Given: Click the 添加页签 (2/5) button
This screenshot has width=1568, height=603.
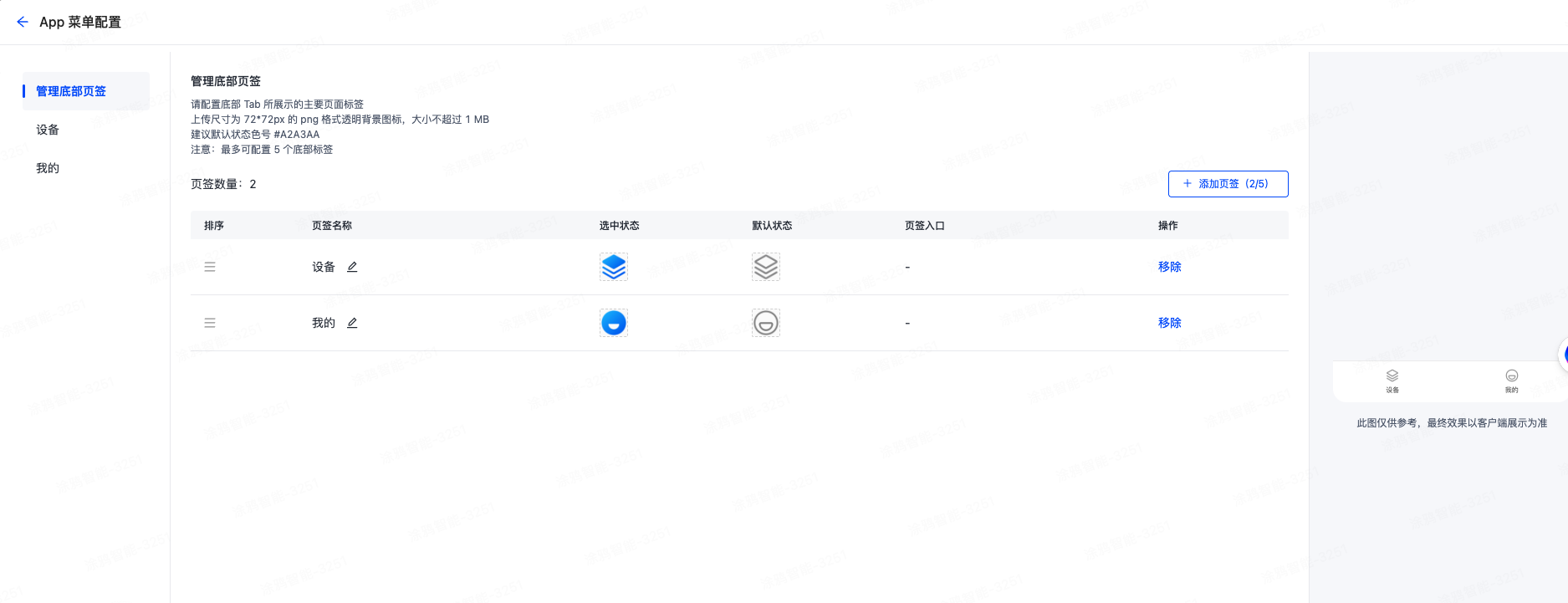Looking at the screenshot, I should point(1228,184).
